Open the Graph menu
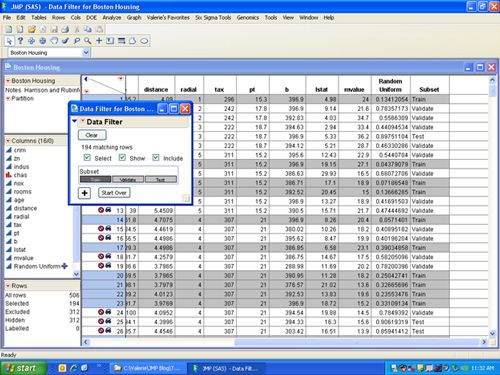 [x=134, y=17]
